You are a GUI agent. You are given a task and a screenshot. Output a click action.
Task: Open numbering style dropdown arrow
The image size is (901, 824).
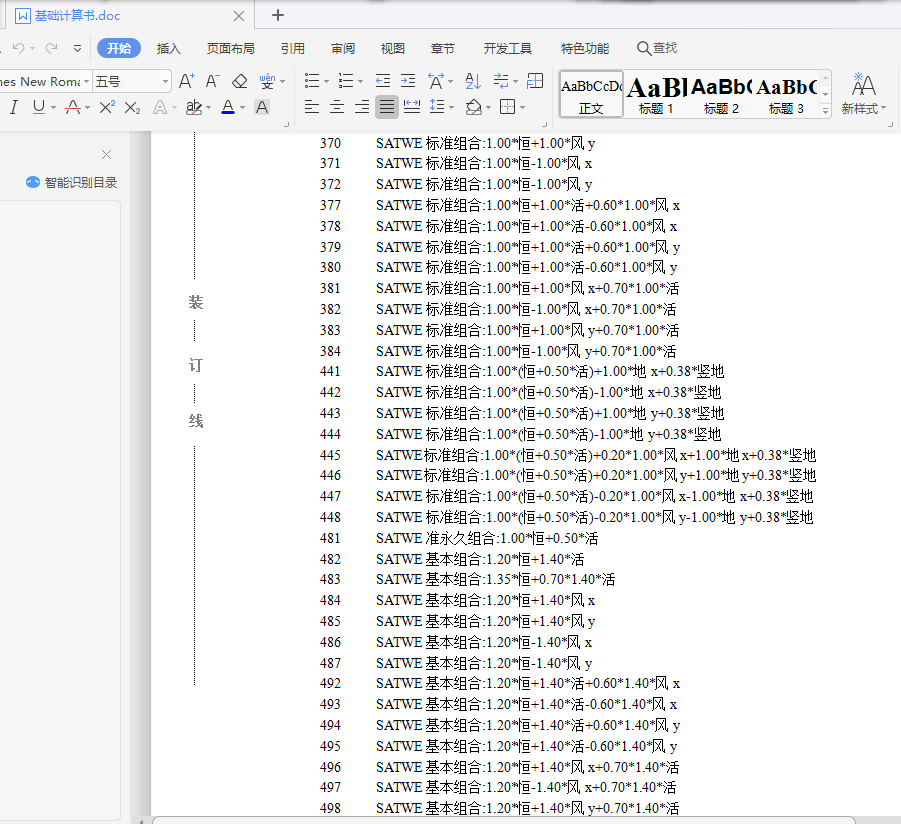360,82
